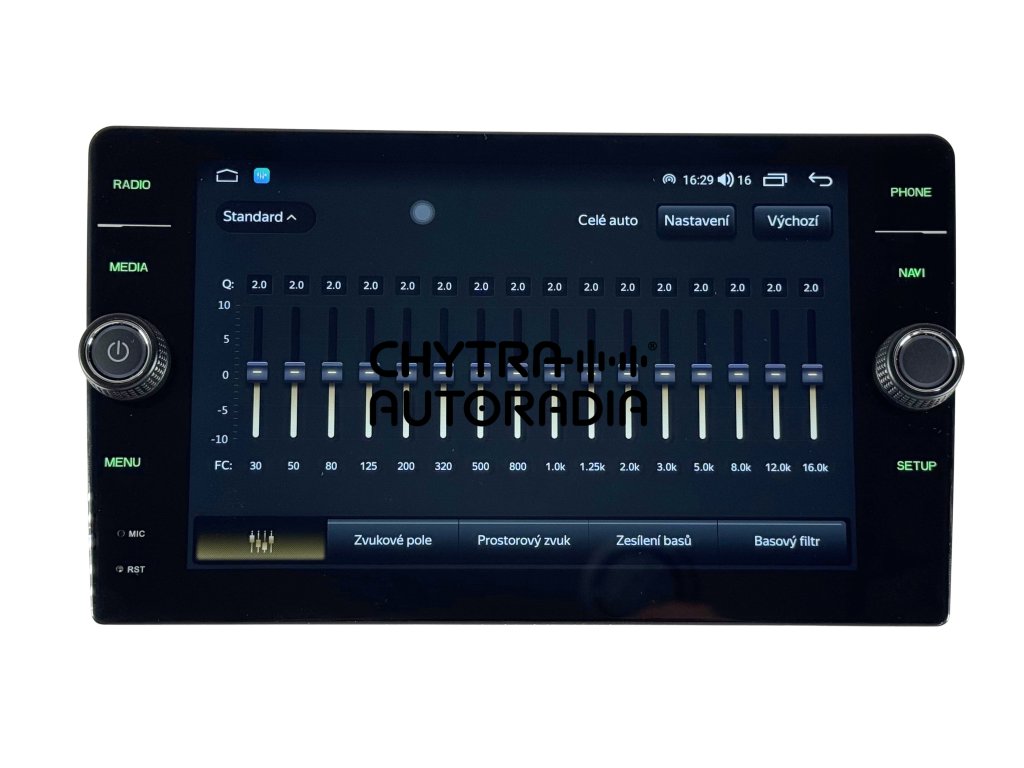
Task: Tap the 1.25k frequency label
Action: [x=592, y=467]
